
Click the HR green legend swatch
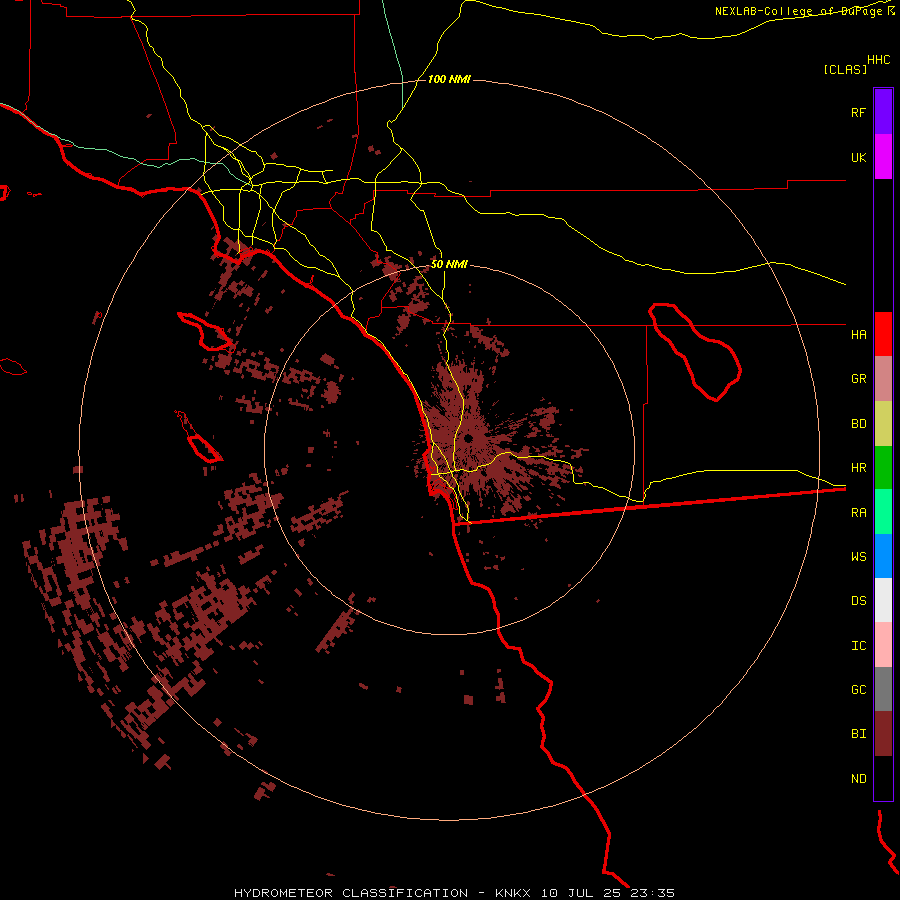coord(883,468)
